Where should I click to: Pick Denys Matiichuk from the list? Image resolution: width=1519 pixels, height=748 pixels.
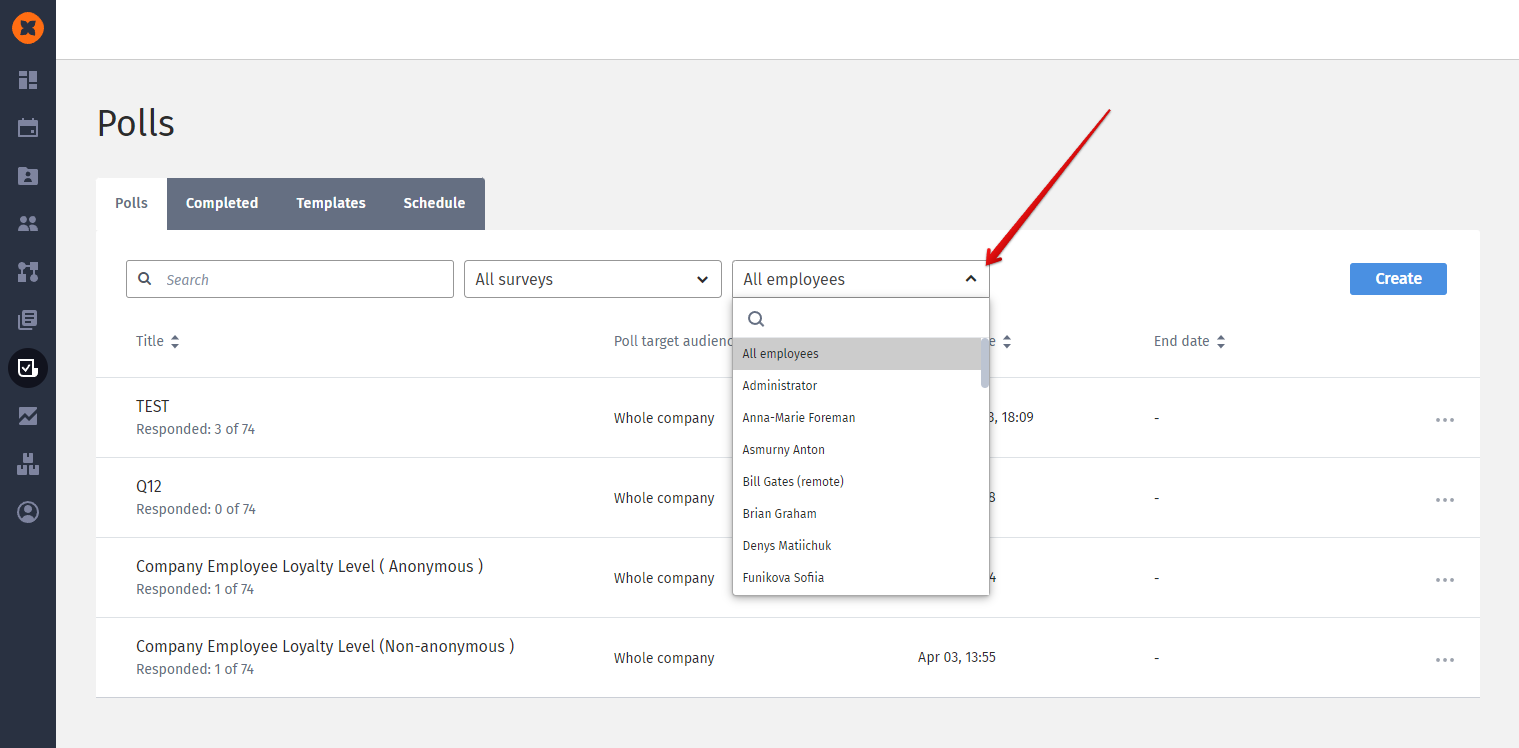[x=857, y=546]
